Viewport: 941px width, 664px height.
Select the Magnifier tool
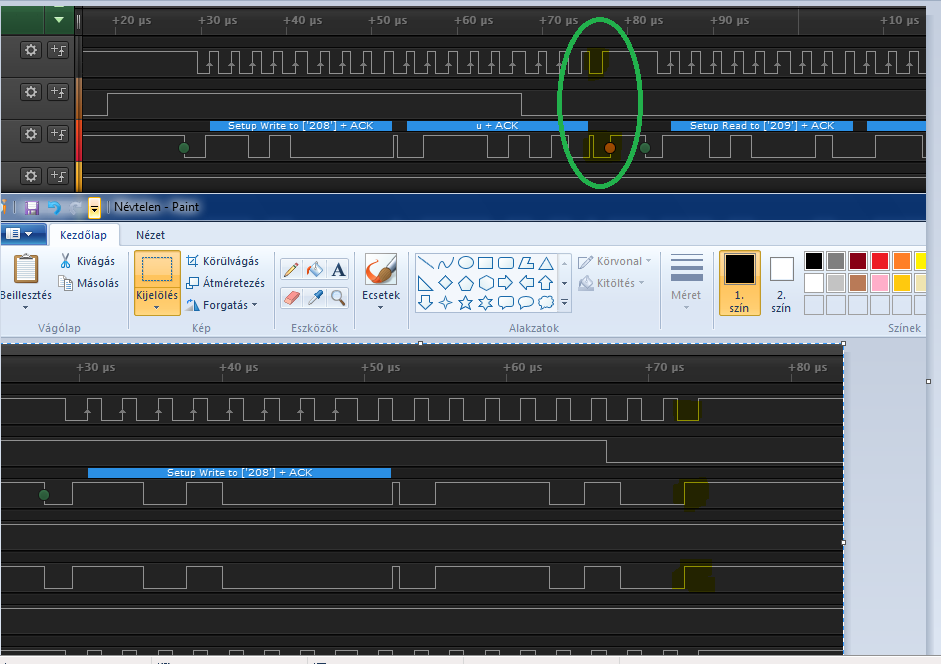tap(338, 297)
